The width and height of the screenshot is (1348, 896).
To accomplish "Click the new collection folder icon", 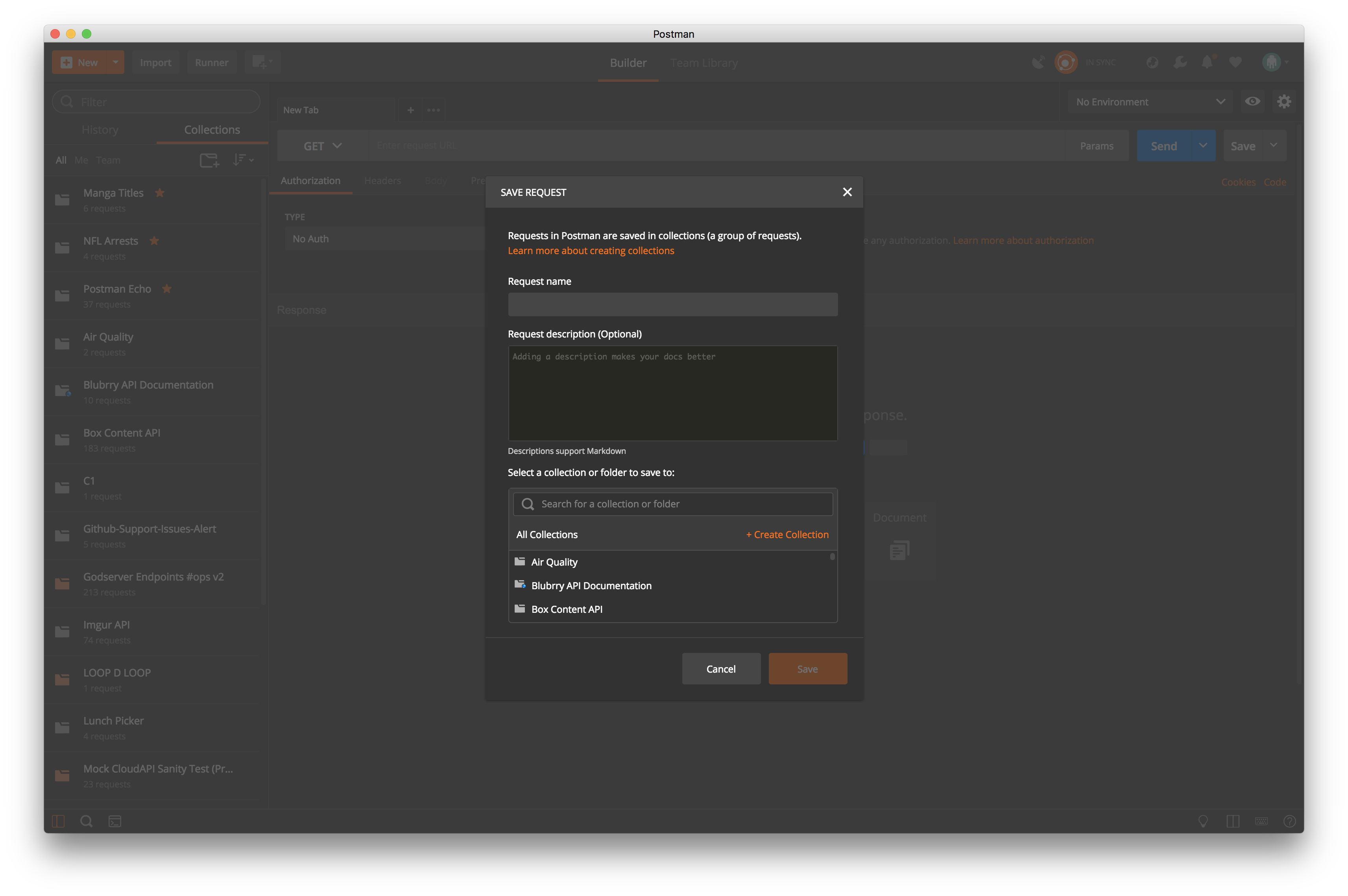I will 209,160.
